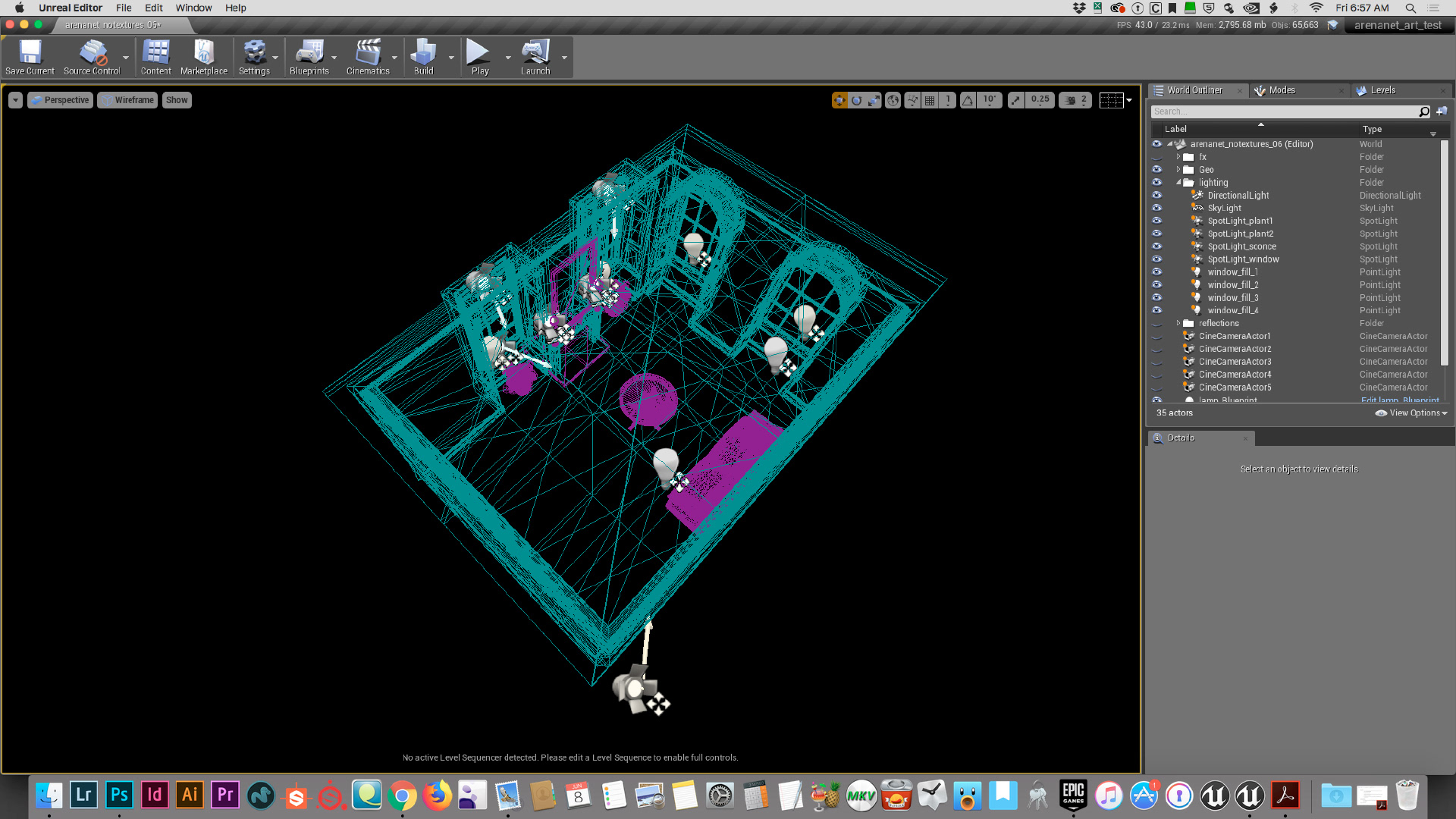Viewport: 1456px width, 819px height.
Task: Select the scale transform tool
Action: coord(874,100)
